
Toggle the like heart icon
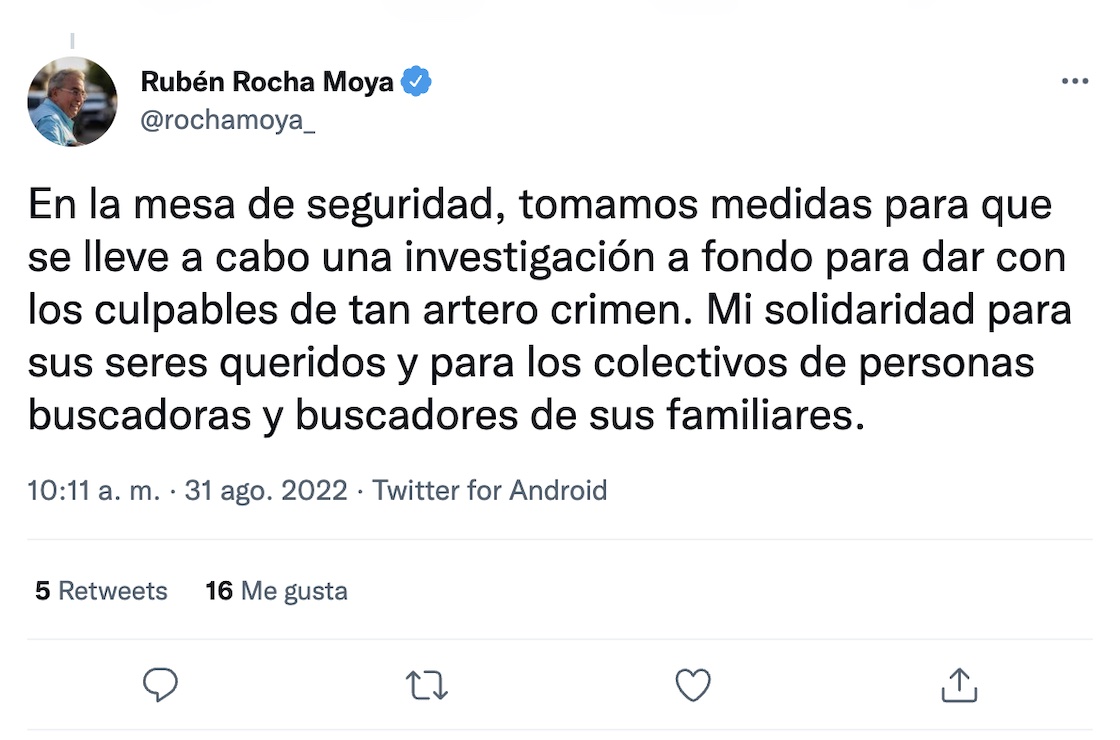point(693,685)
